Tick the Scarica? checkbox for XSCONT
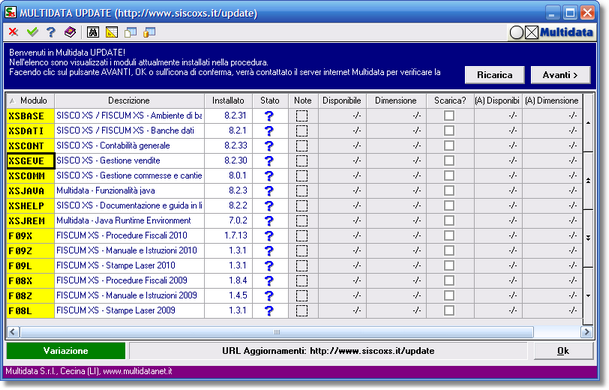Screen dimensions: 609x390 [x=449, y=145]
